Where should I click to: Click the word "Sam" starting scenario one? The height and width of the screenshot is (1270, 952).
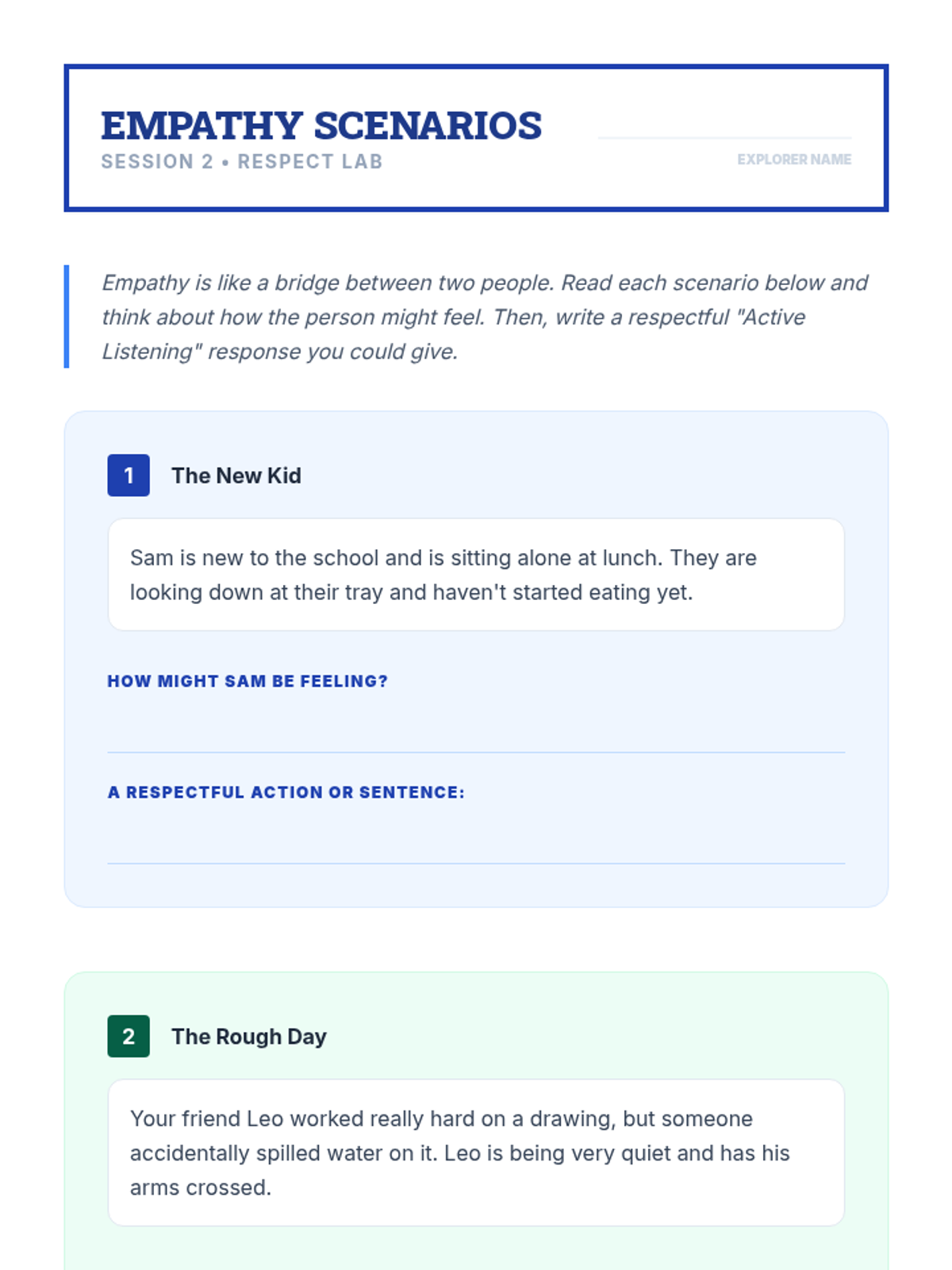click(152, 558)
